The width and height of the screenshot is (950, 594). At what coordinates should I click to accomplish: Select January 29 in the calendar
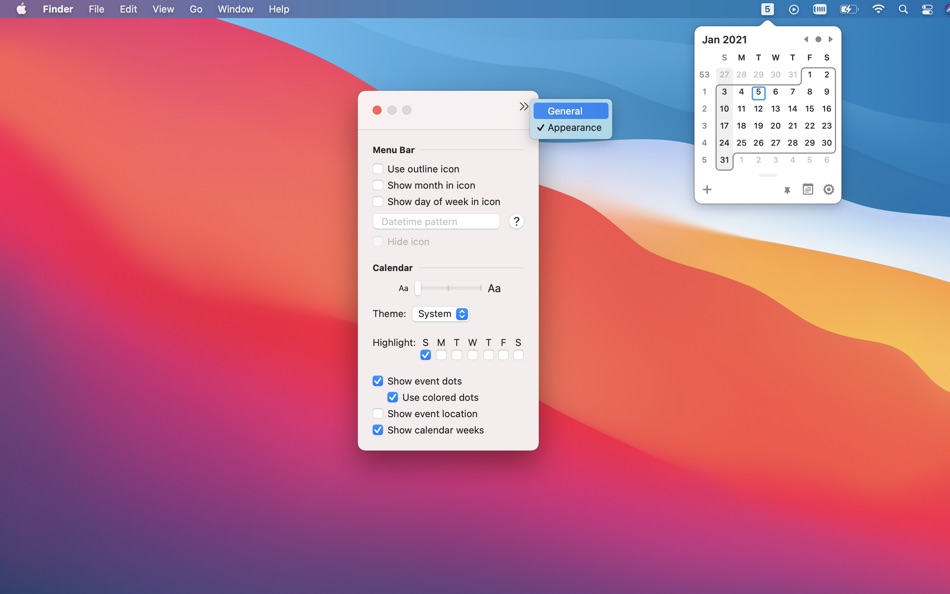[809, 143]
